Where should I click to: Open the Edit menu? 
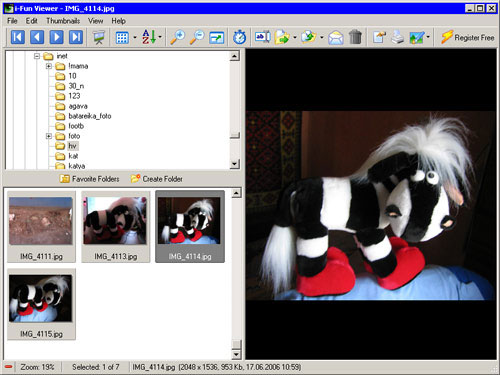32,21
